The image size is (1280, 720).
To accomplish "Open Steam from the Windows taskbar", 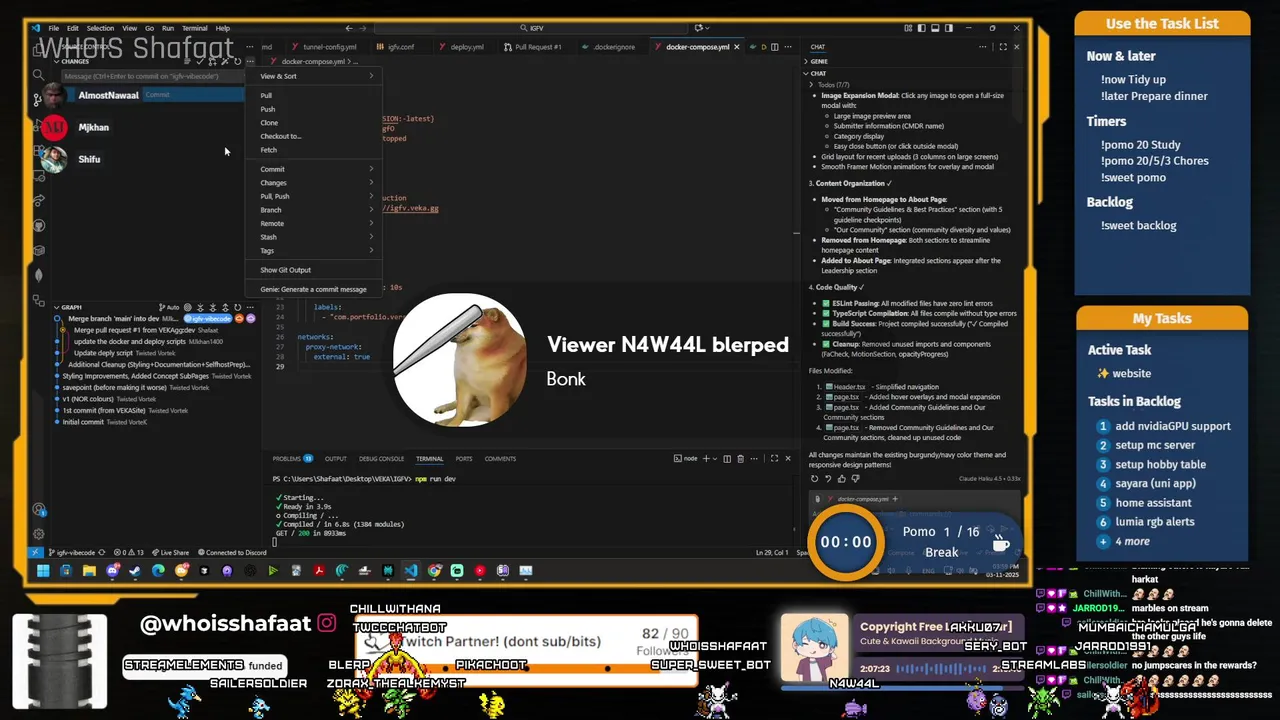I will (134, 570).
